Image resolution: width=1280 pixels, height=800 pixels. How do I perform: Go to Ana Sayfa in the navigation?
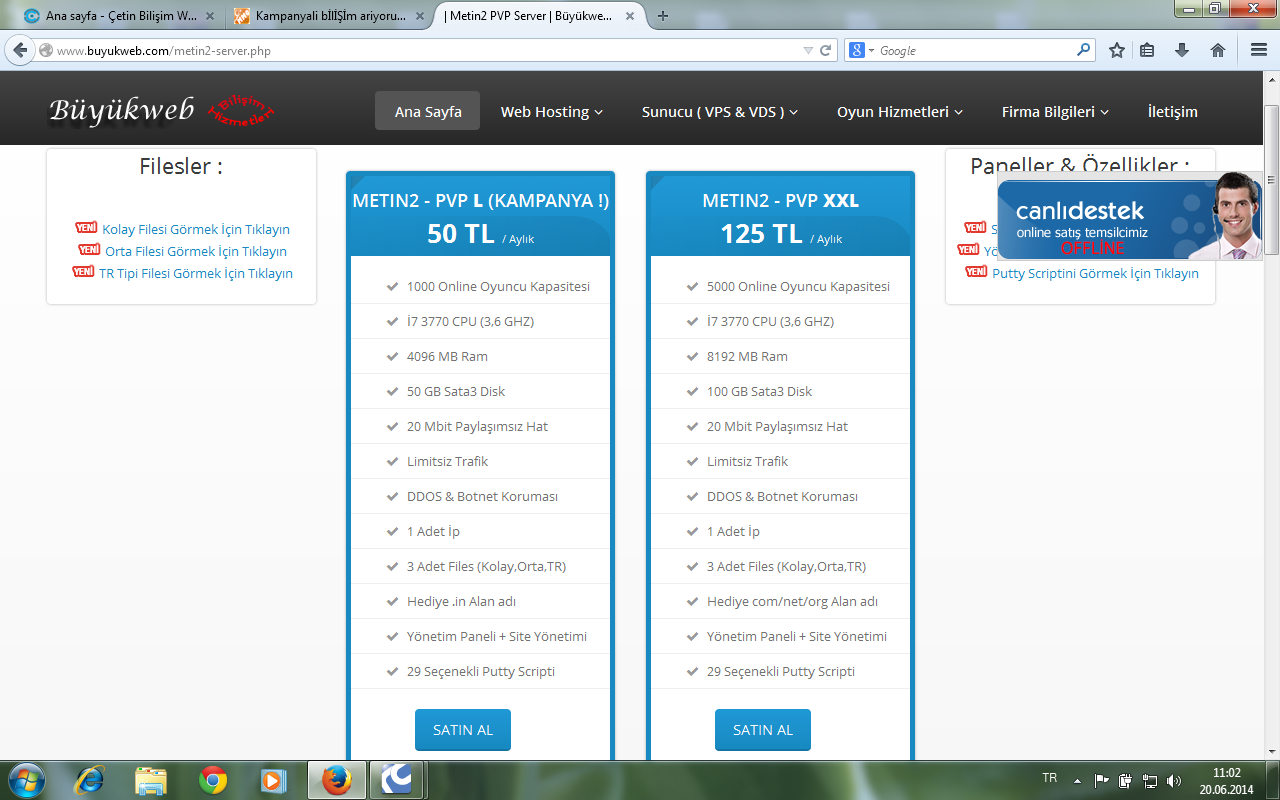(428, 112)
